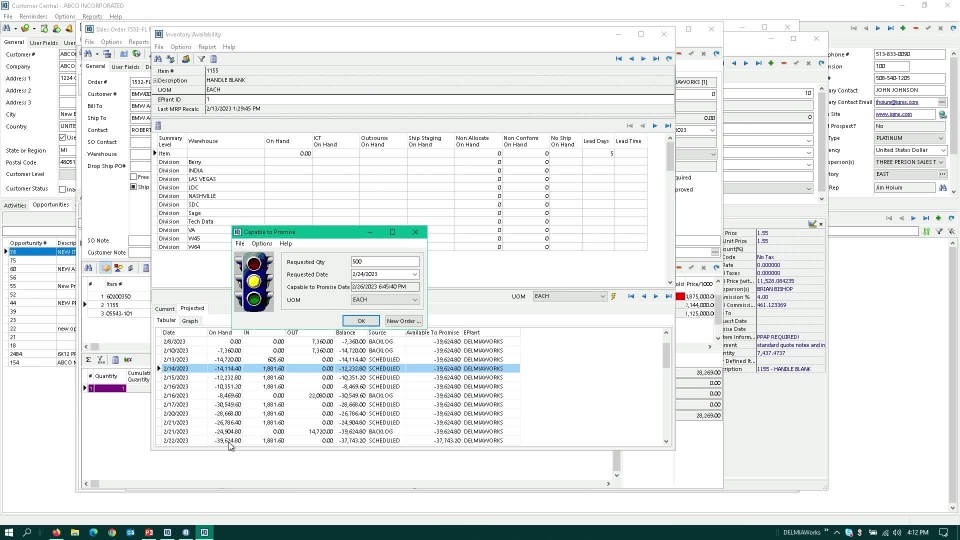This screenshot has height=540, width=960.
Task: Go to first record in Inventory Availability
Action: [x=618, y=59]
